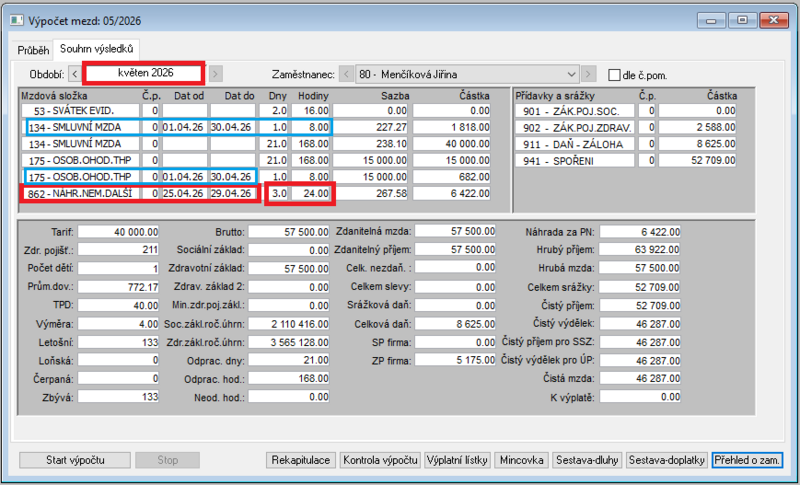Select 902 - ZÁK.POJ.ZDRAV. deduction row
The height and width of the screenshot is (485, 800).
tap(626, 127)
